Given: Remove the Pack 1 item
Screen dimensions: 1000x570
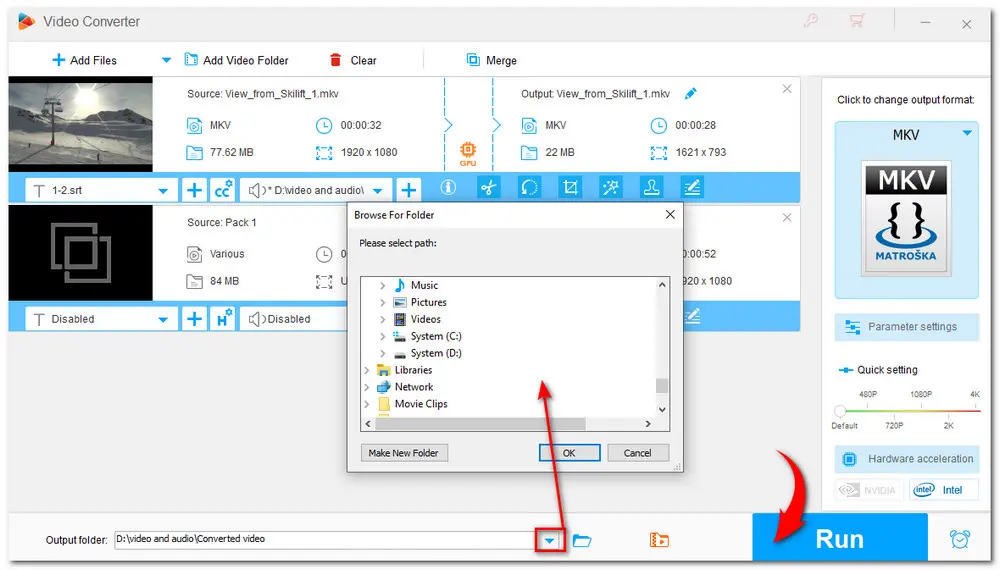Looking at the screenshot, I should click(787, 218).
